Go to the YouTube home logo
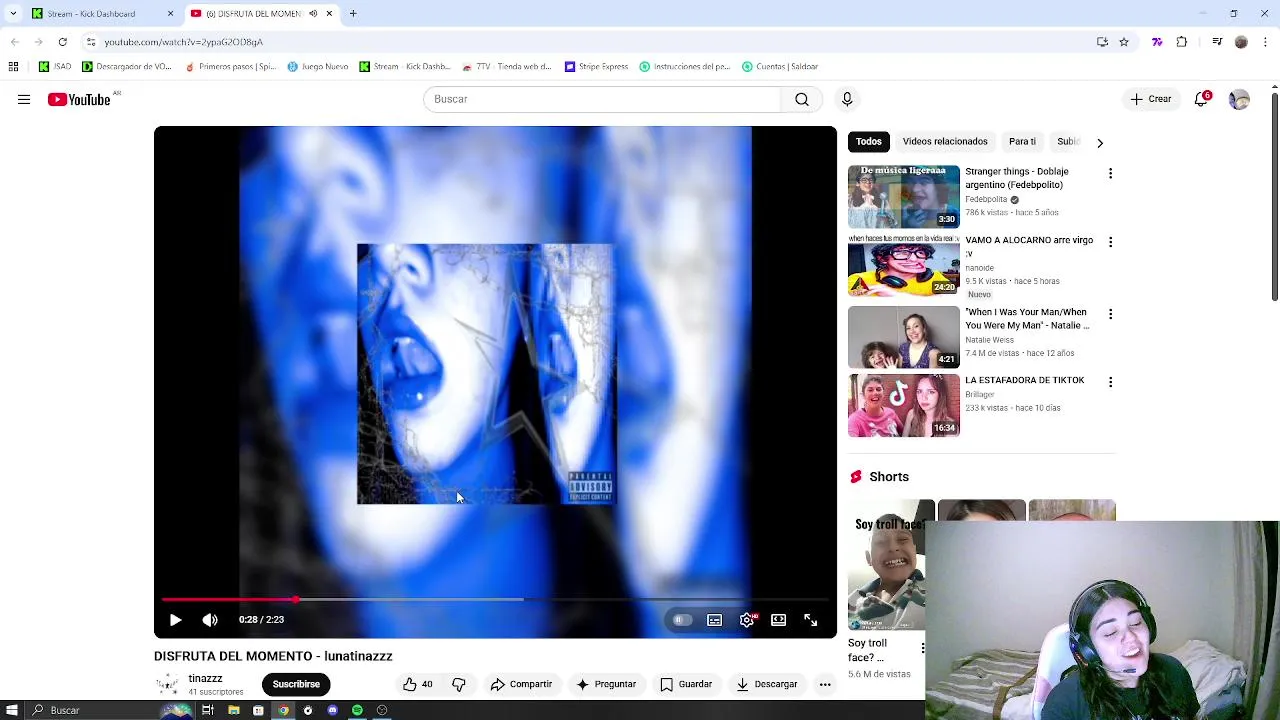The height and width of the screenshot is (720, 1280). point(79,99)
